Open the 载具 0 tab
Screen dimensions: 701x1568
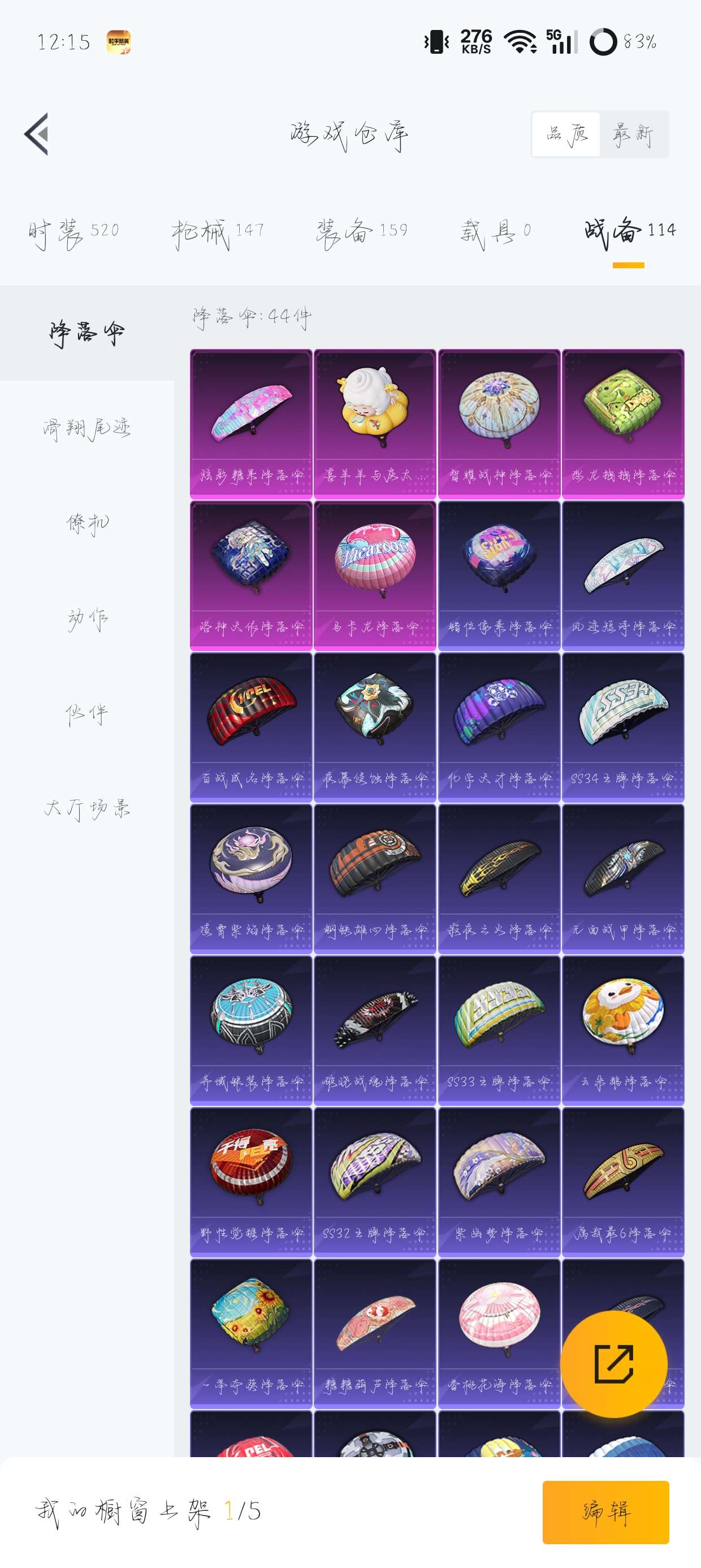tap(495, 232)
